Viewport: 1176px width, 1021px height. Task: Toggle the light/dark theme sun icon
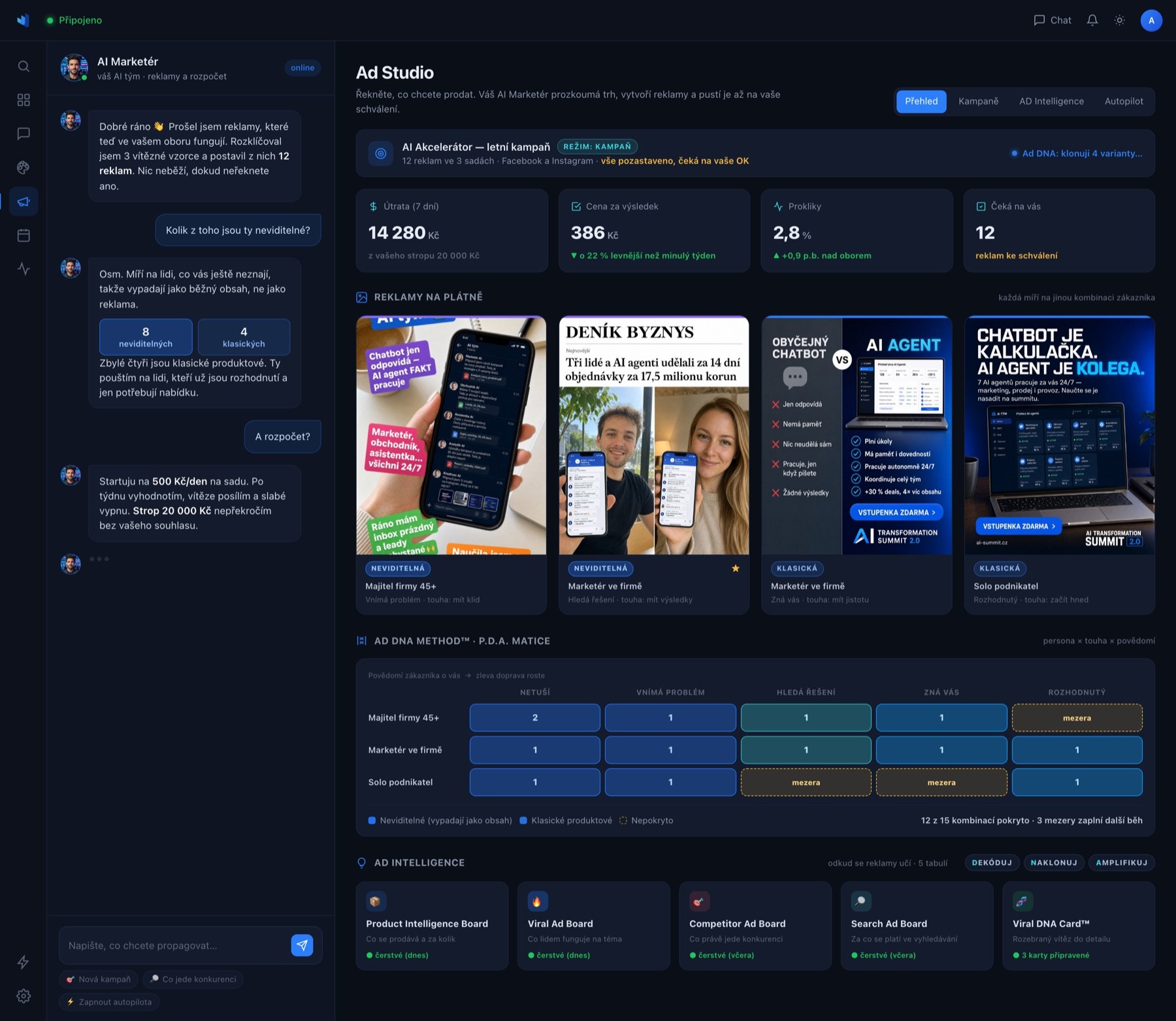pos(1120,20)
